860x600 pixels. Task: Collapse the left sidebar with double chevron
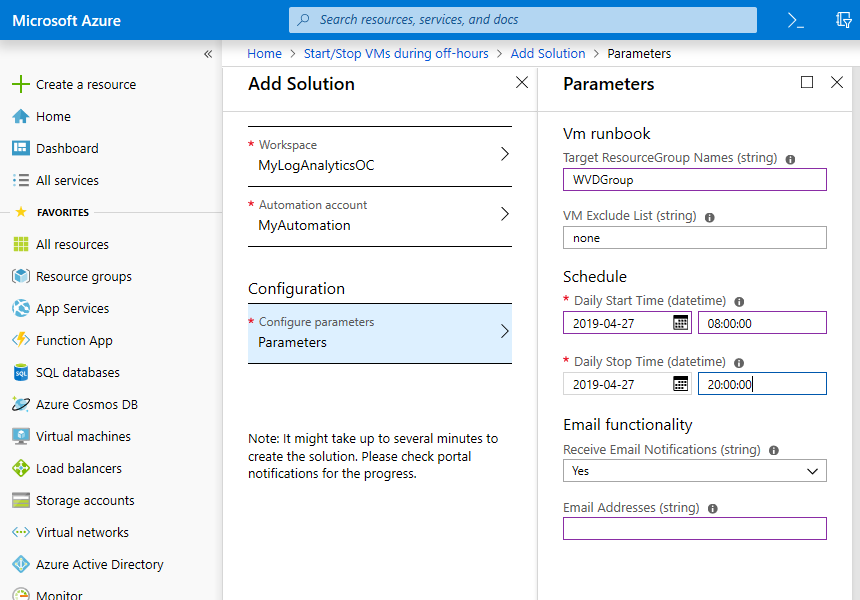pos(208,54)
